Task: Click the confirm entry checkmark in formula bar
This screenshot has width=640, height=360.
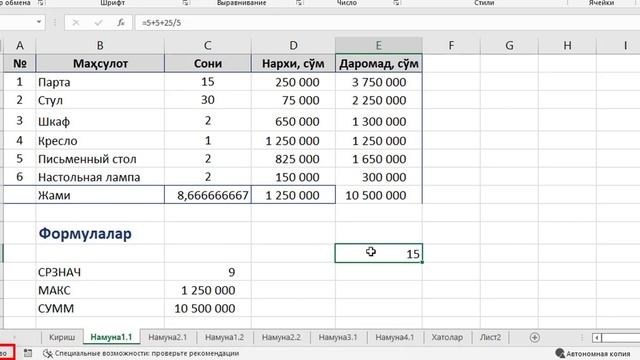Action: (x=98, y=23)
